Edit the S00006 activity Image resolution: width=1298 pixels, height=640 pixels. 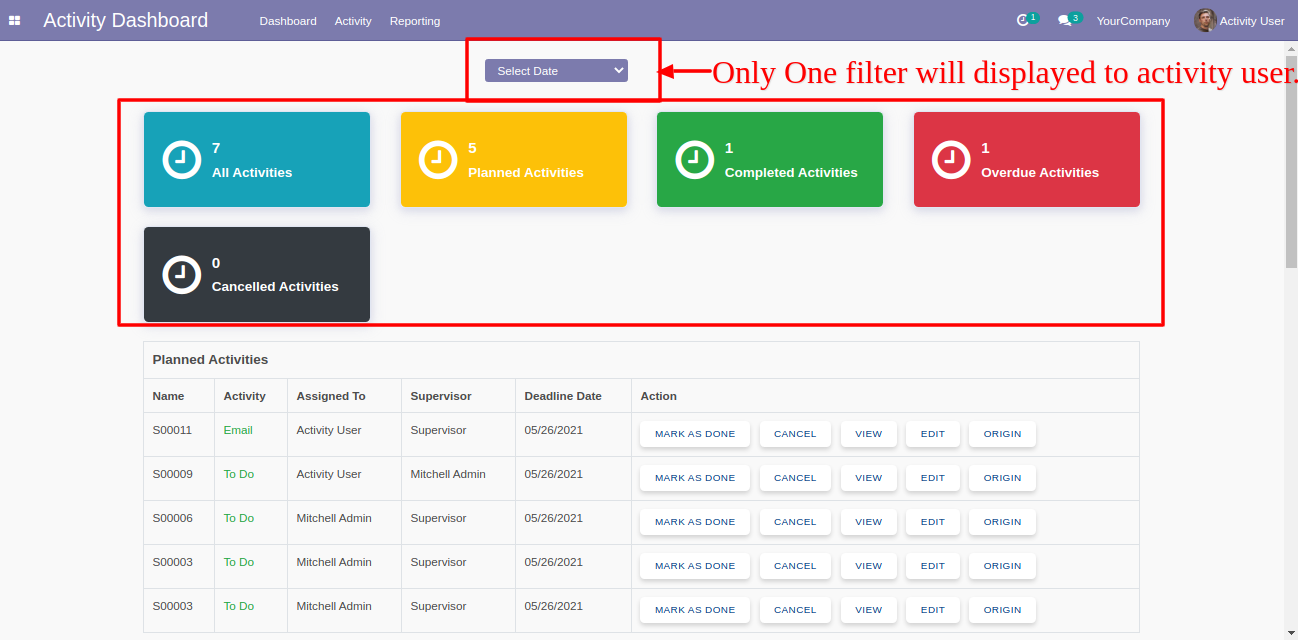(933, 522)
